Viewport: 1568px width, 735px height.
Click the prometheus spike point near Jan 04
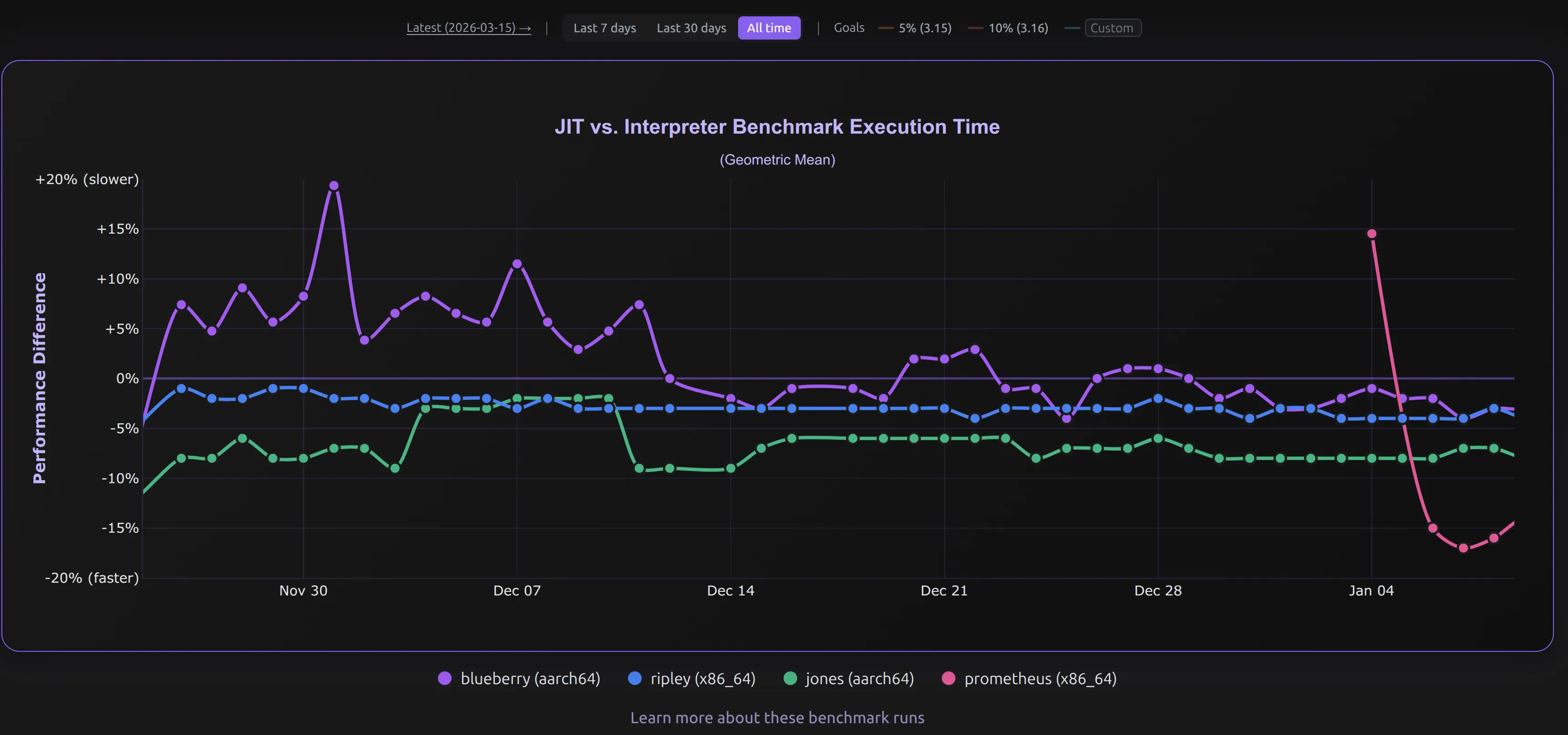coord(1372,233)
